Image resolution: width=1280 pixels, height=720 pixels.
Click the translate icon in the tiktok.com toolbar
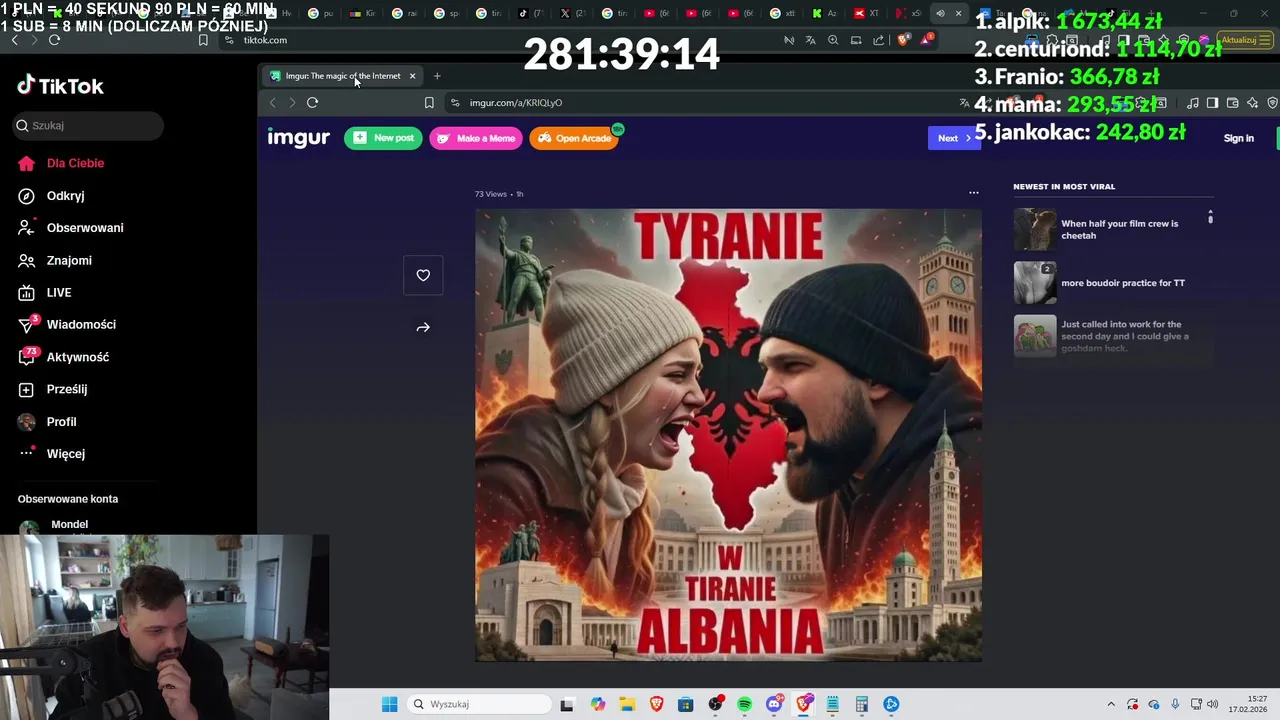[810, 40]
